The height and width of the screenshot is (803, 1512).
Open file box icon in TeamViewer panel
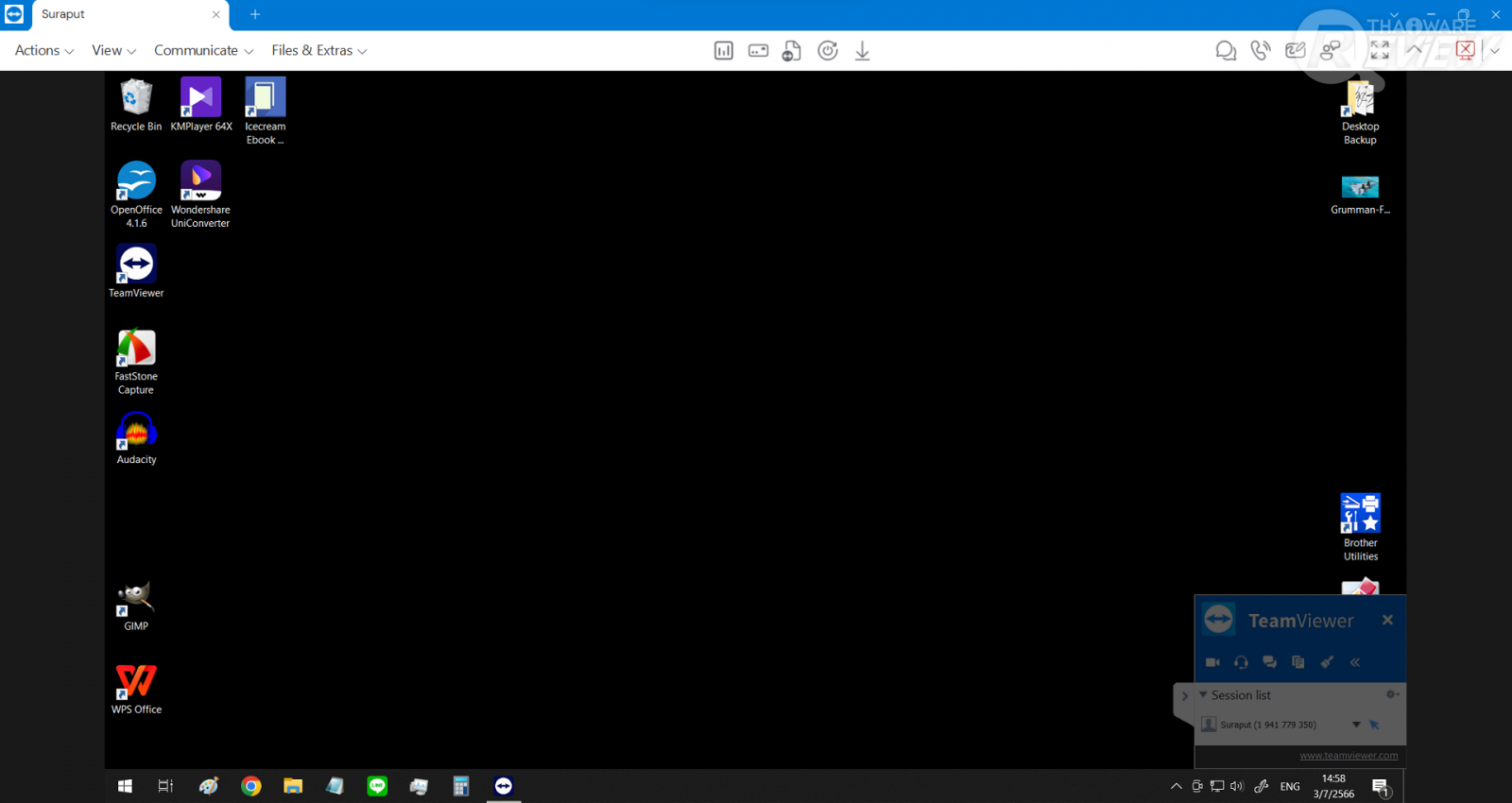coord(1297,662)
